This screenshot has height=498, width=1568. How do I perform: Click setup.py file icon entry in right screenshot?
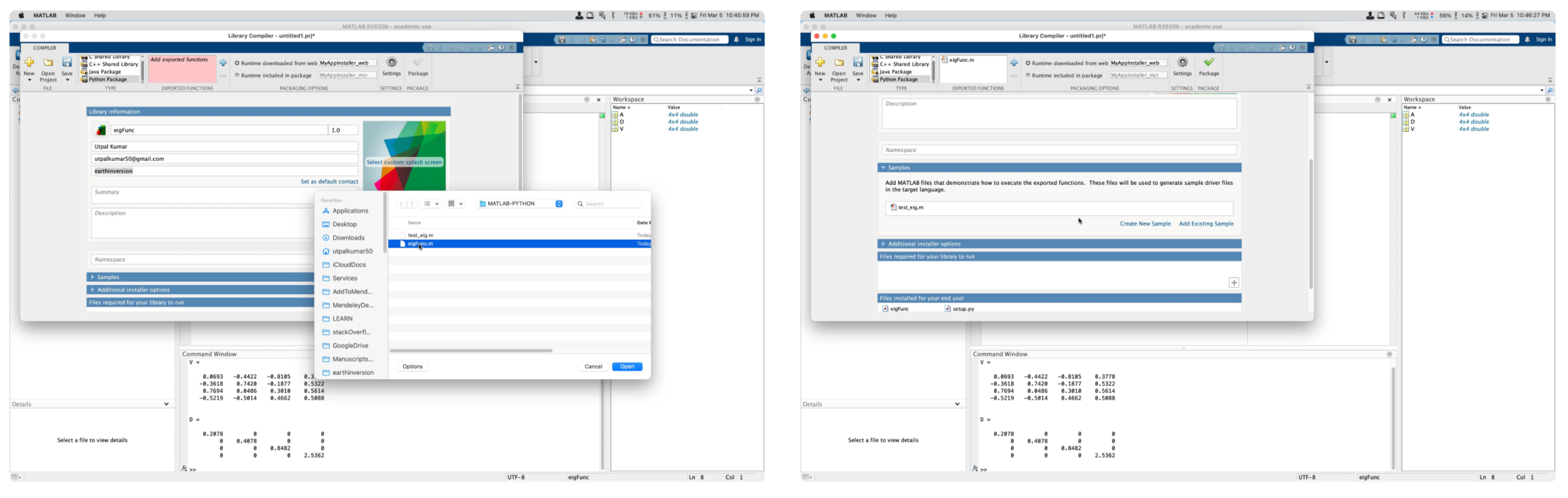click(959, 309)
